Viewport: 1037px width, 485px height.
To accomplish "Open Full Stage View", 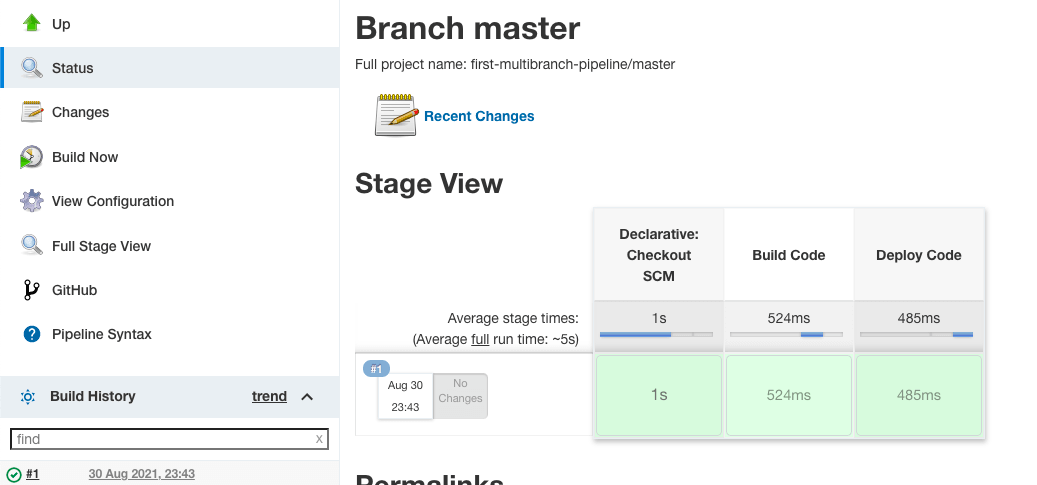I will tap(101, 246).
